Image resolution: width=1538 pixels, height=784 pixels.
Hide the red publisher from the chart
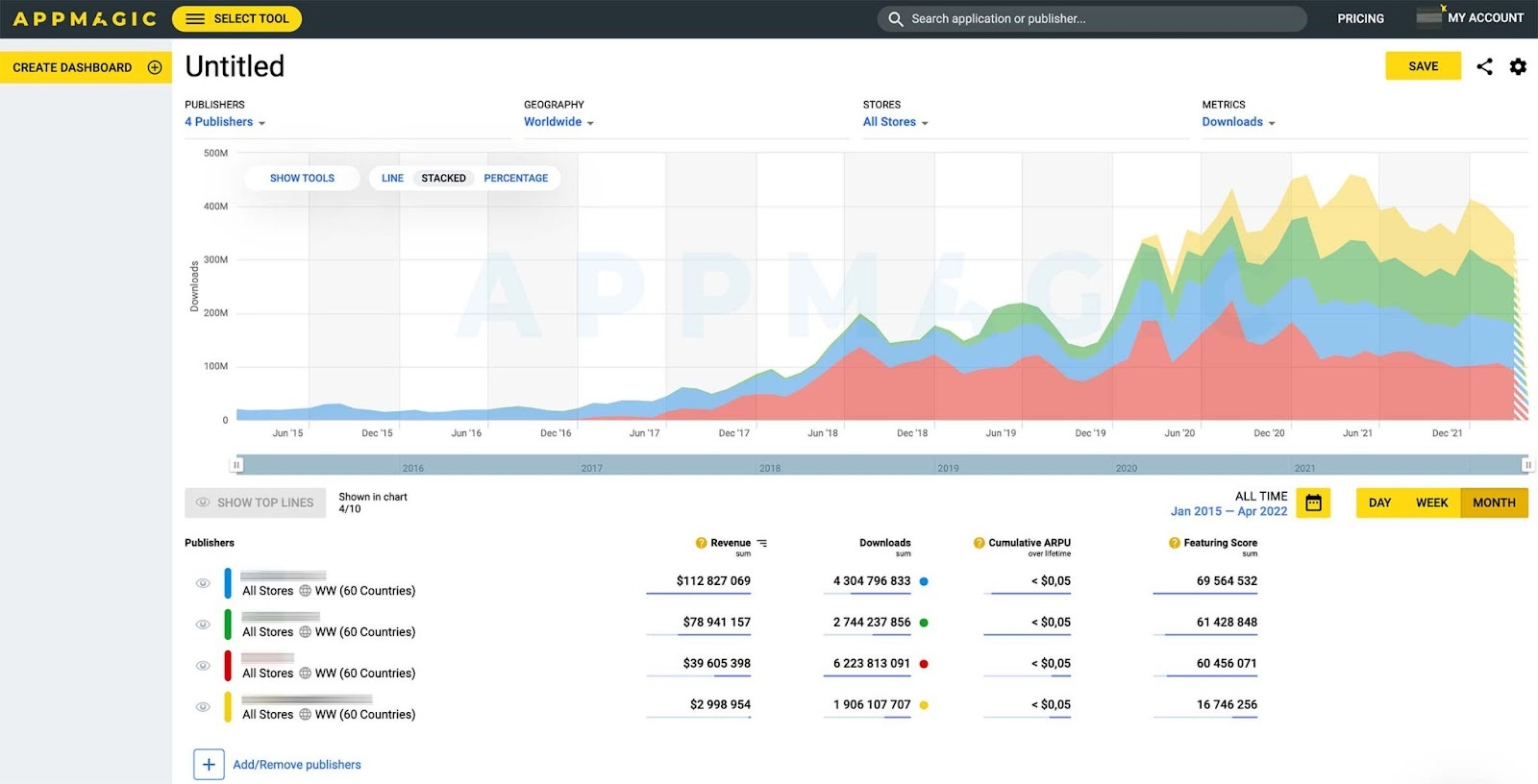tap(203, 666)
